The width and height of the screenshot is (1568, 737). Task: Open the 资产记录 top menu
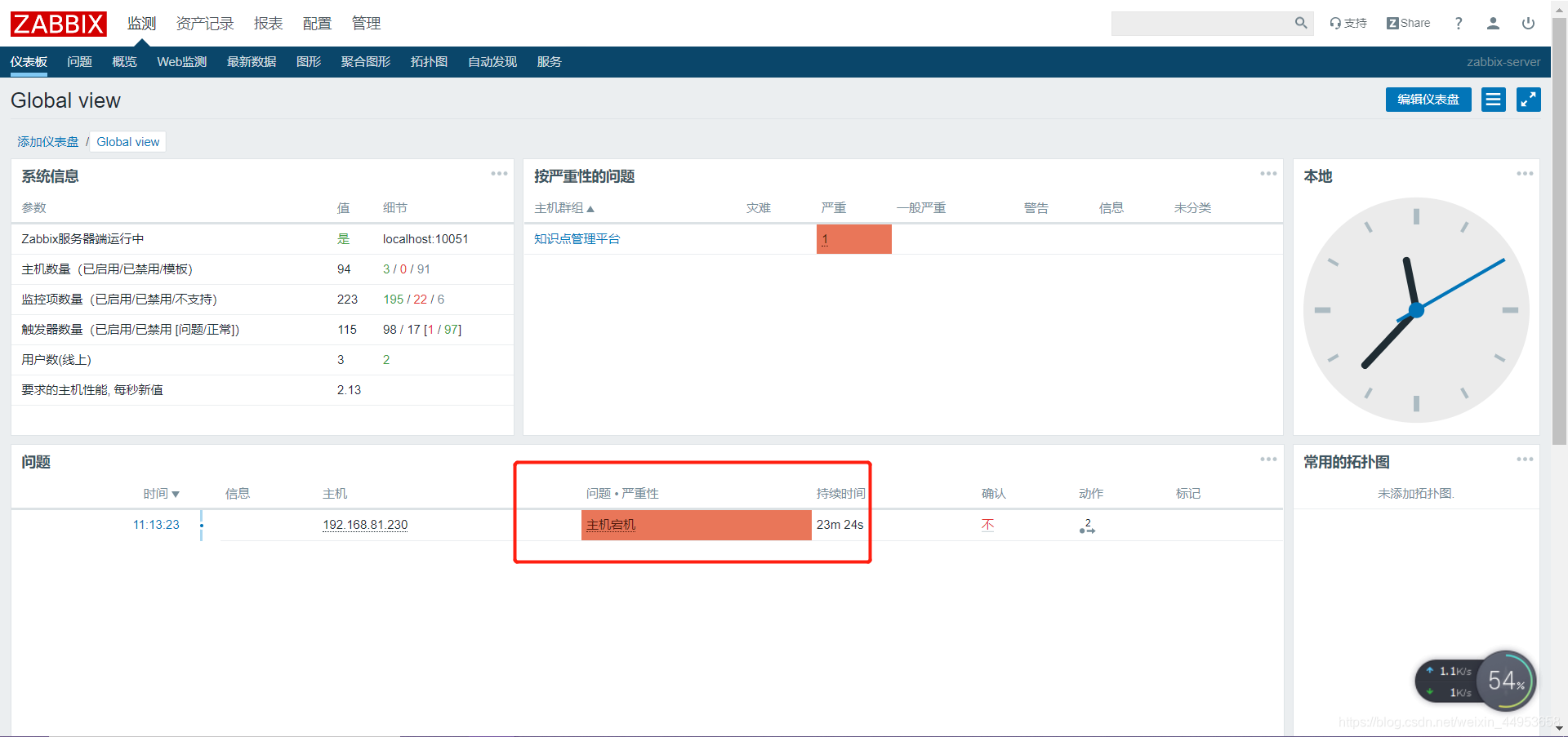205,24
